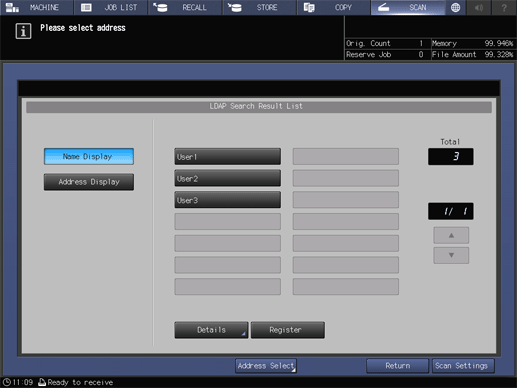Open help with the question mark icon
Viewport: 517px width, 388px height.
(504, 7)
